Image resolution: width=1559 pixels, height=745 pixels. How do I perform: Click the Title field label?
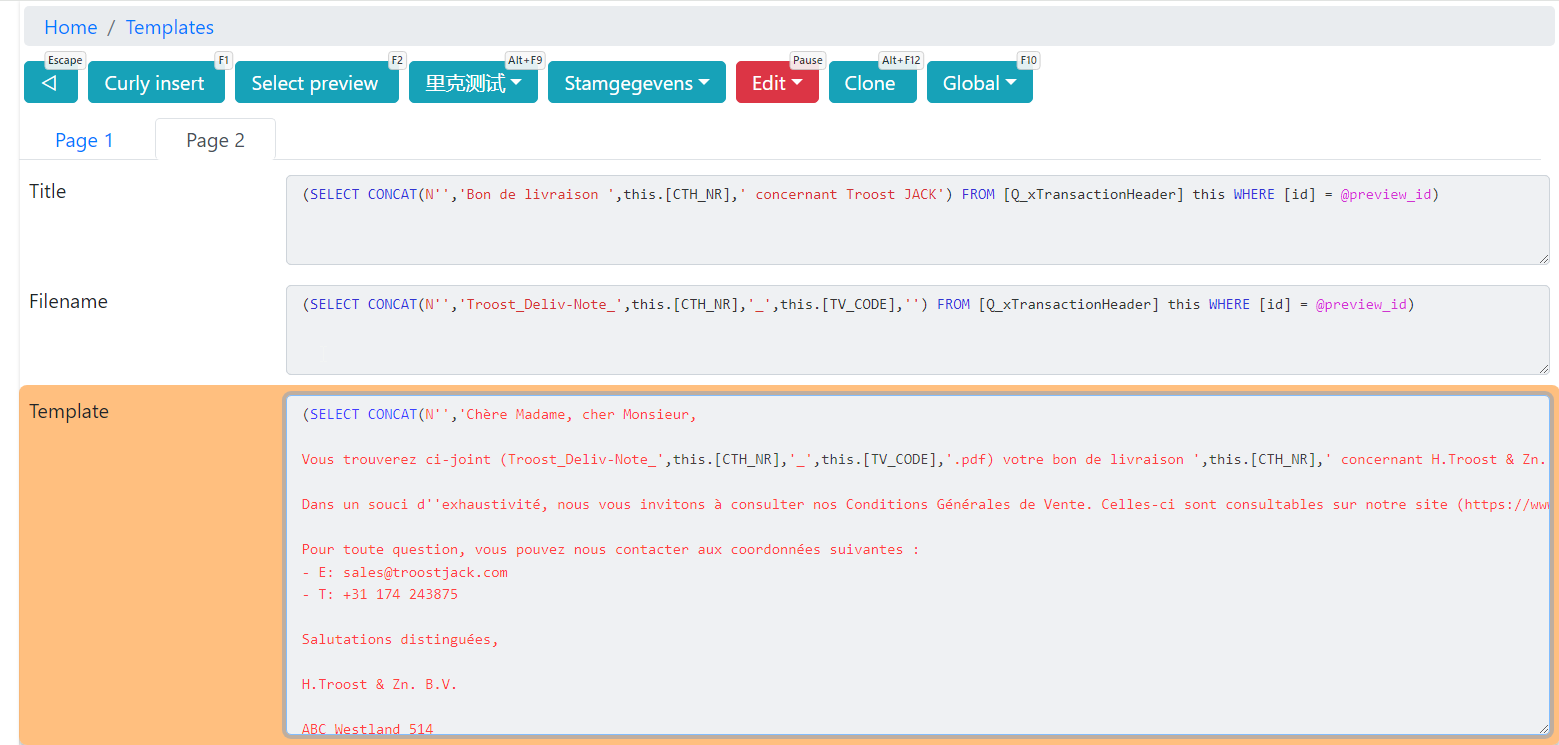pos(48,191)
